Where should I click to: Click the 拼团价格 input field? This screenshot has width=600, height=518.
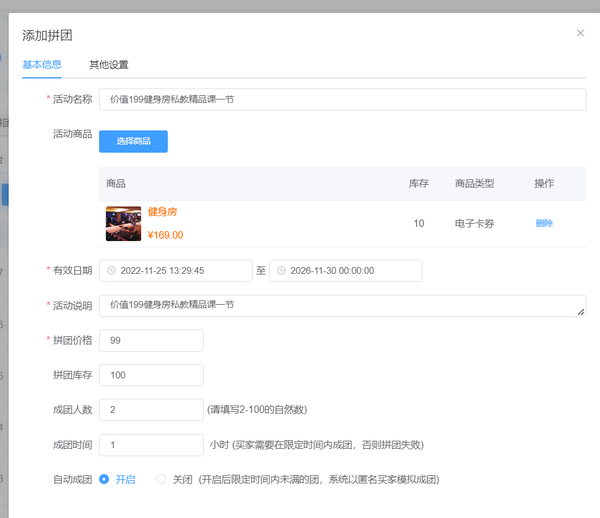coord(151,341)
